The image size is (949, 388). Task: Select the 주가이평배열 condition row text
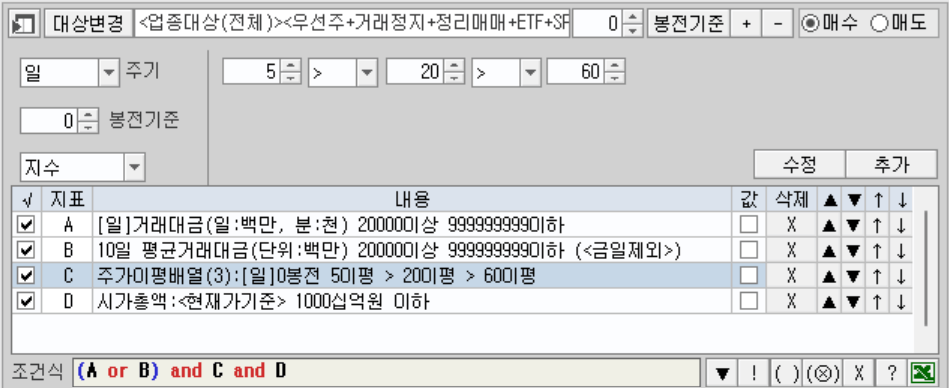coord(316,276)
